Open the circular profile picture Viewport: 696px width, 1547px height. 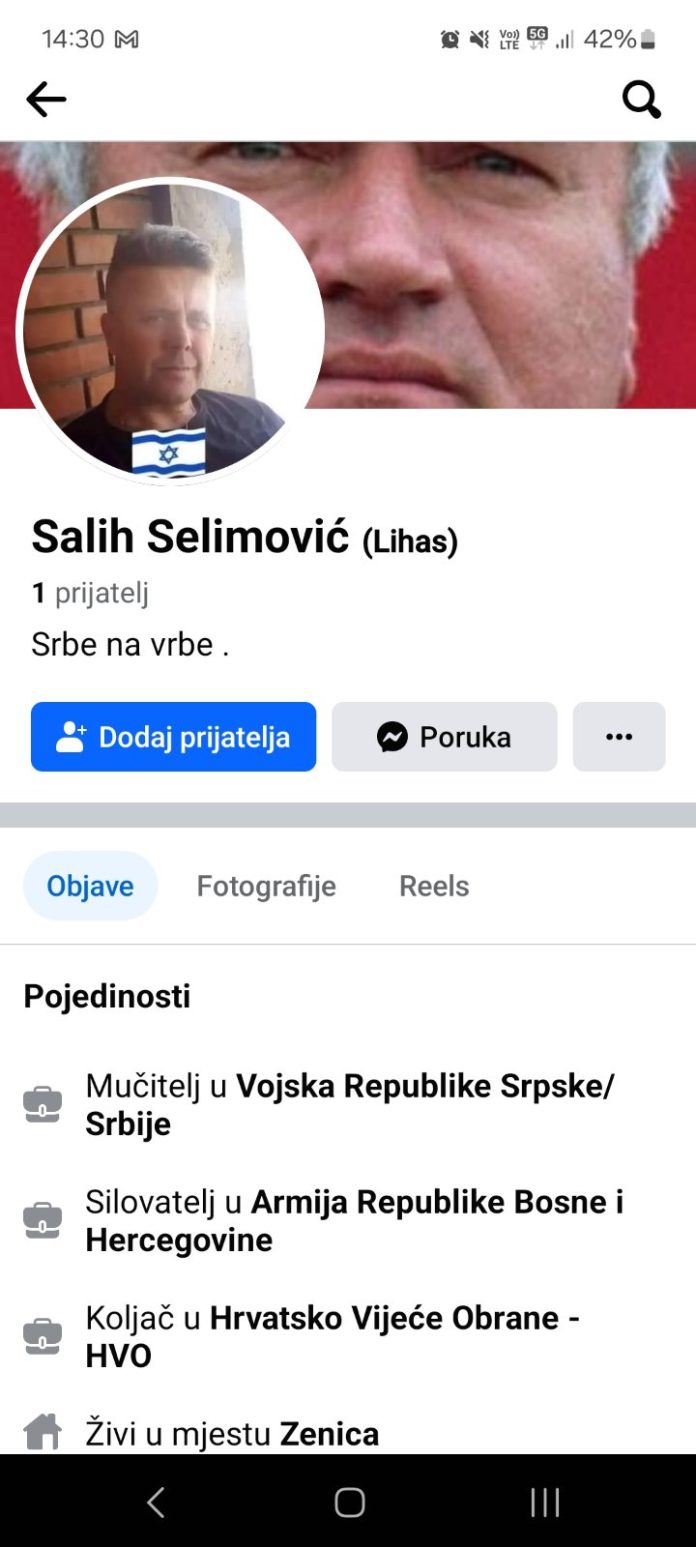click(170, 330)
